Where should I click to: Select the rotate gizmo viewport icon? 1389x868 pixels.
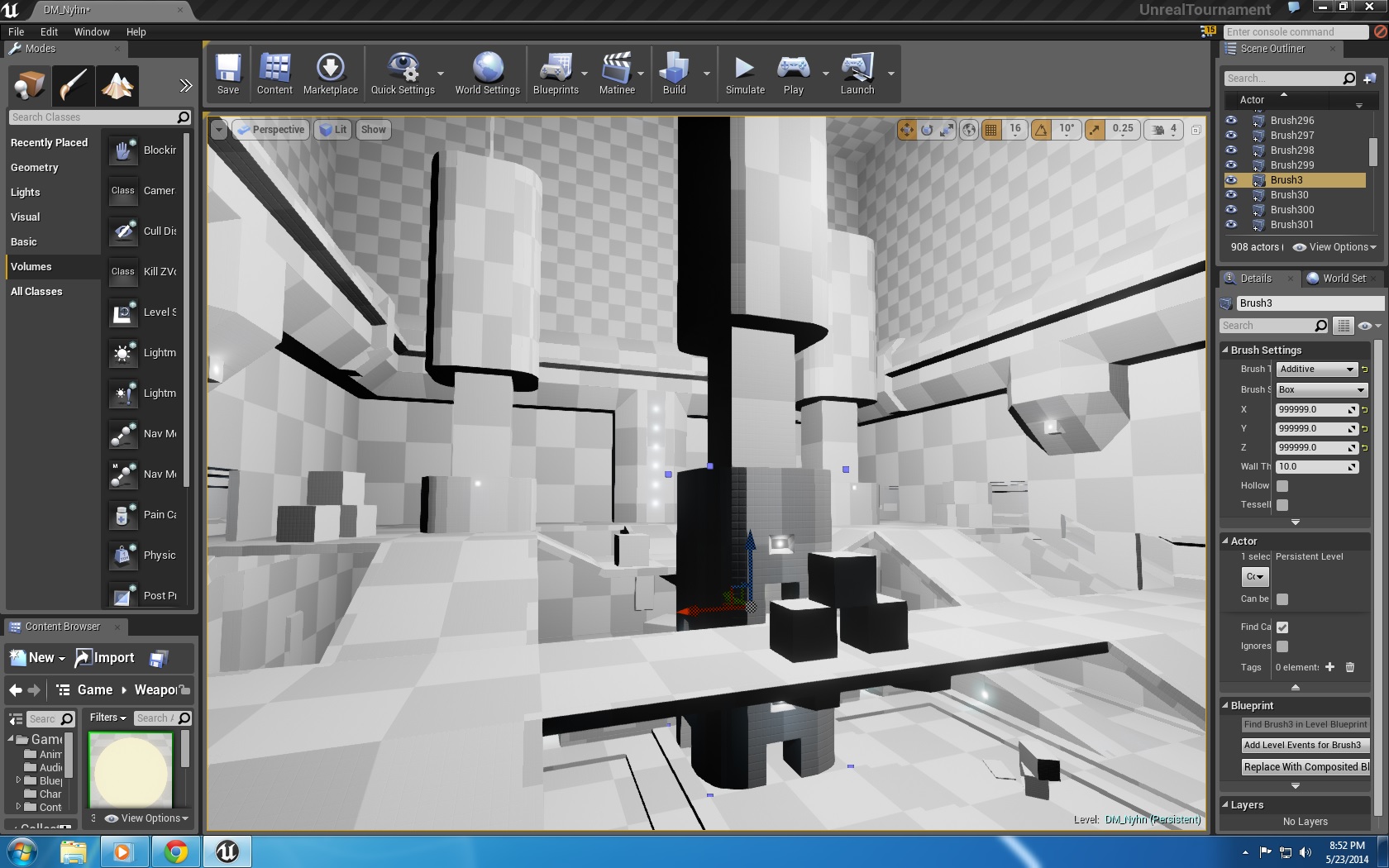pos(927,130)
